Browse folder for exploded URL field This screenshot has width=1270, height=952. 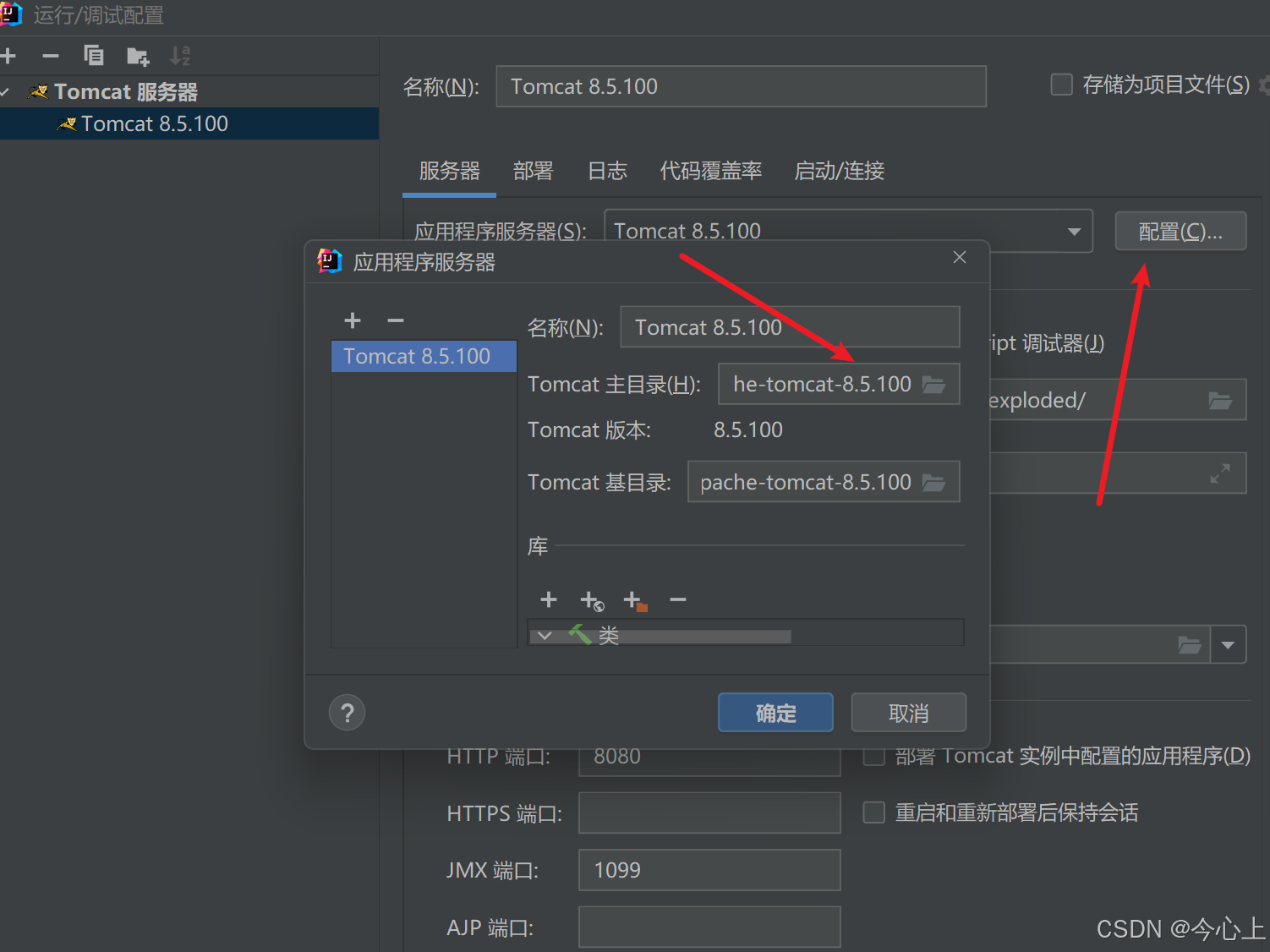point(1219,400)
